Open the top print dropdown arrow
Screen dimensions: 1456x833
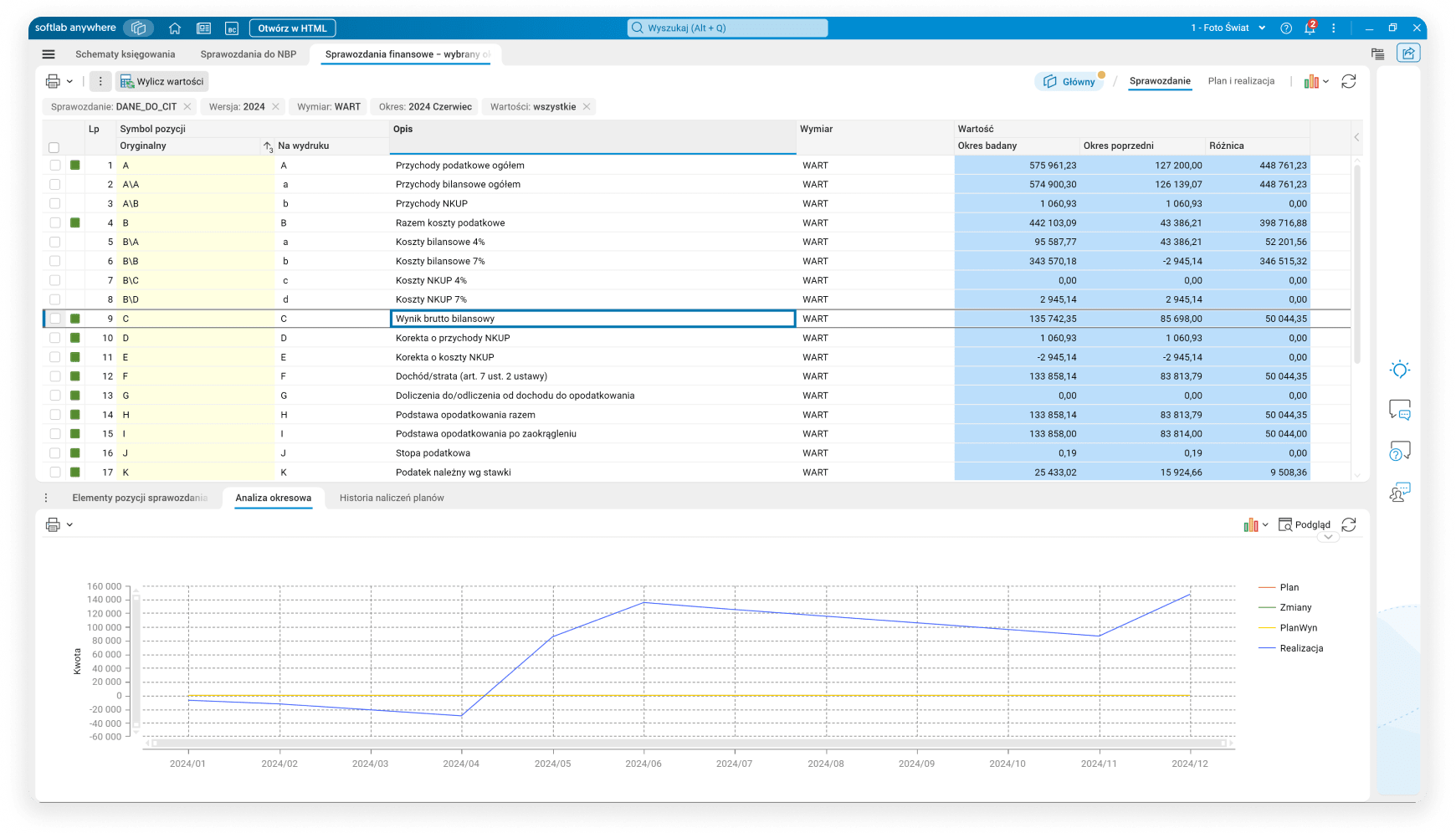pyautogui.click(x=69, y=81)
